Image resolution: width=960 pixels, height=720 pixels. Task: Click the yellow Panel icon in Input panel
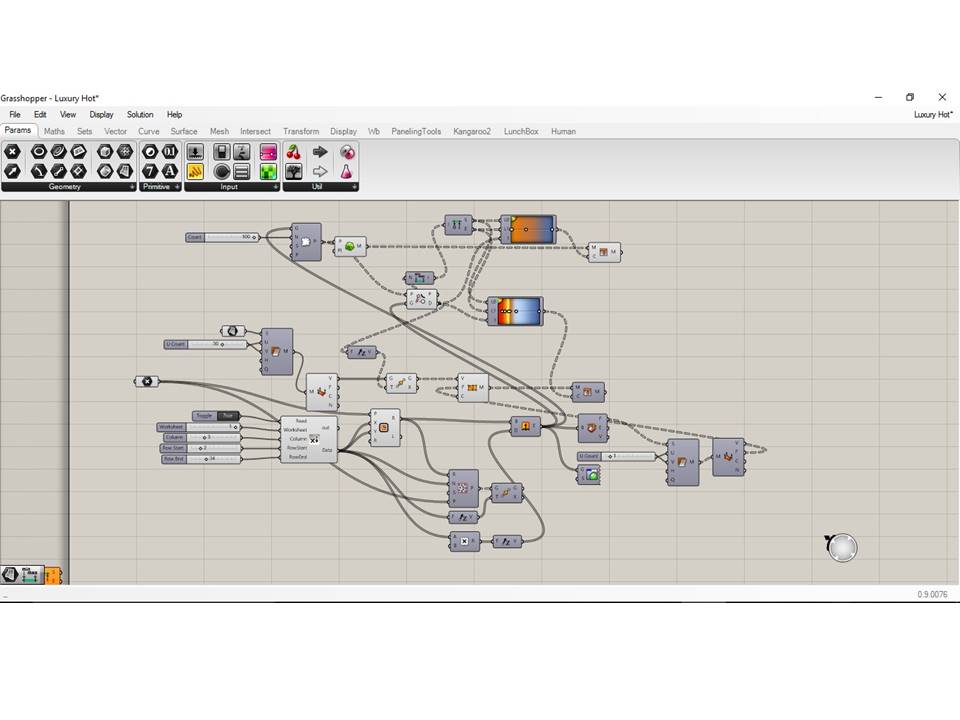click(x=195, y=170)
